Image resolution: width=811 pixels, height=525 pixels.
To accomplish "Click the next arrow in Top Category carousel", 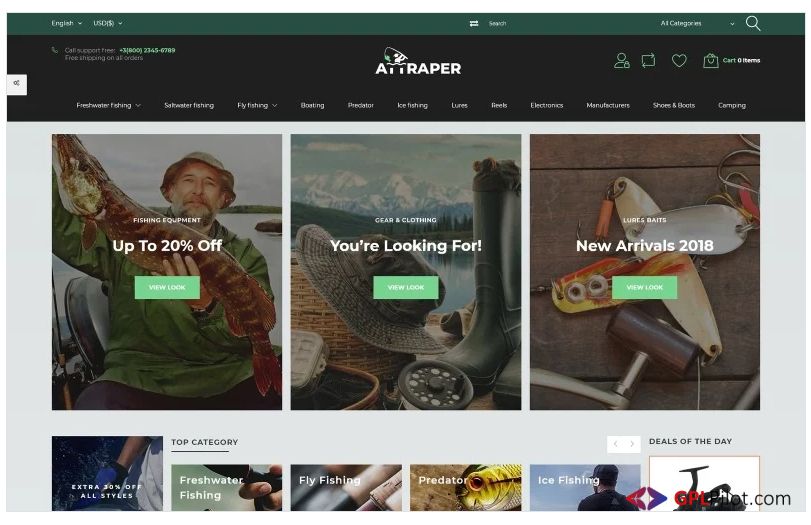I will [632, 444].
